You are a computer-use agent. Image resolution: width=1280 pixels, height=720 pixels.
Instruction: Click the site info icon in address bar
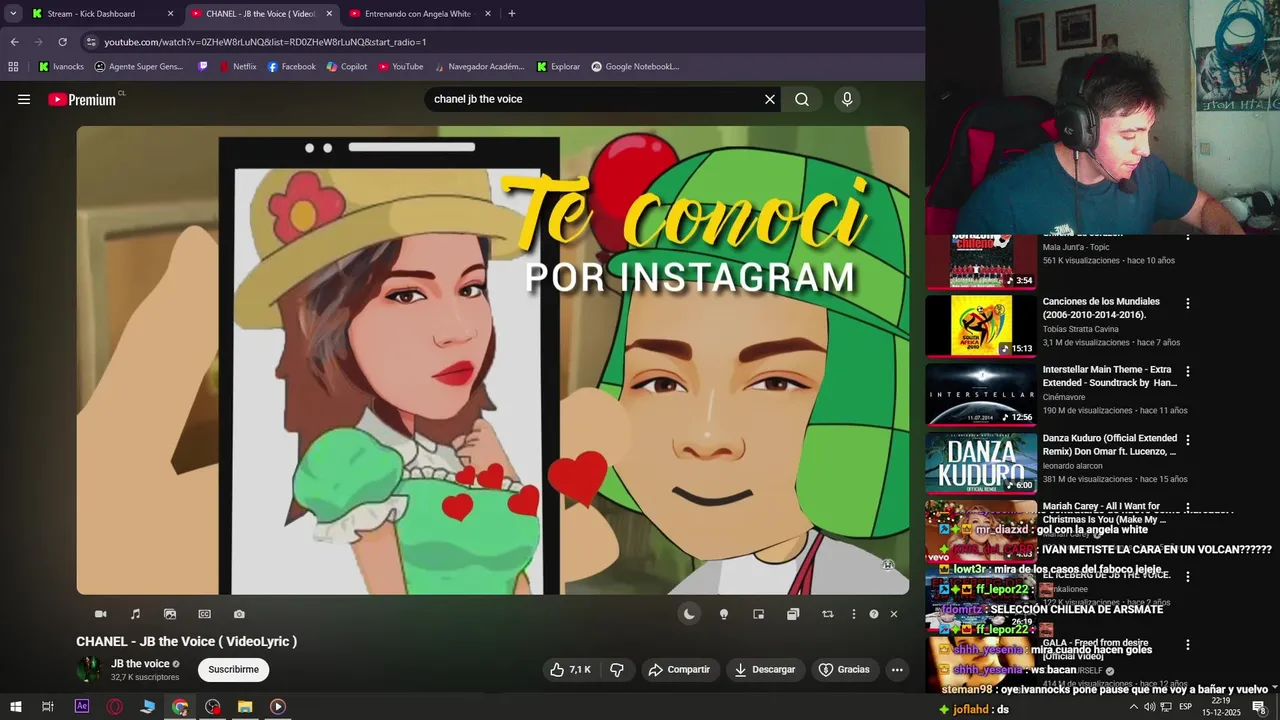click(91, 42)
